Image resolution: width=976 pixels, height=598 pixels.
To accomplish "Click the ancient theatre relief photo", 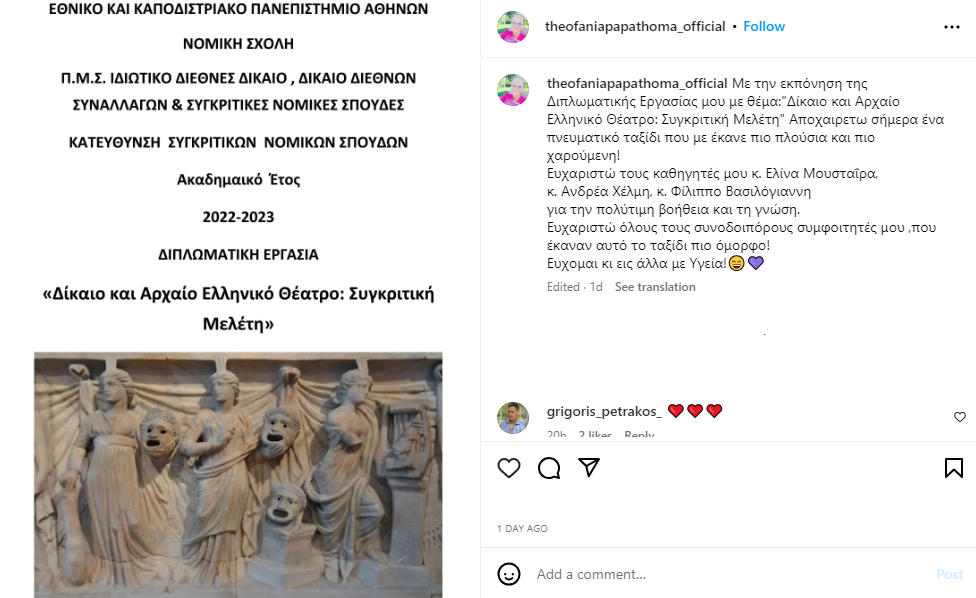I will pos(238,475).
